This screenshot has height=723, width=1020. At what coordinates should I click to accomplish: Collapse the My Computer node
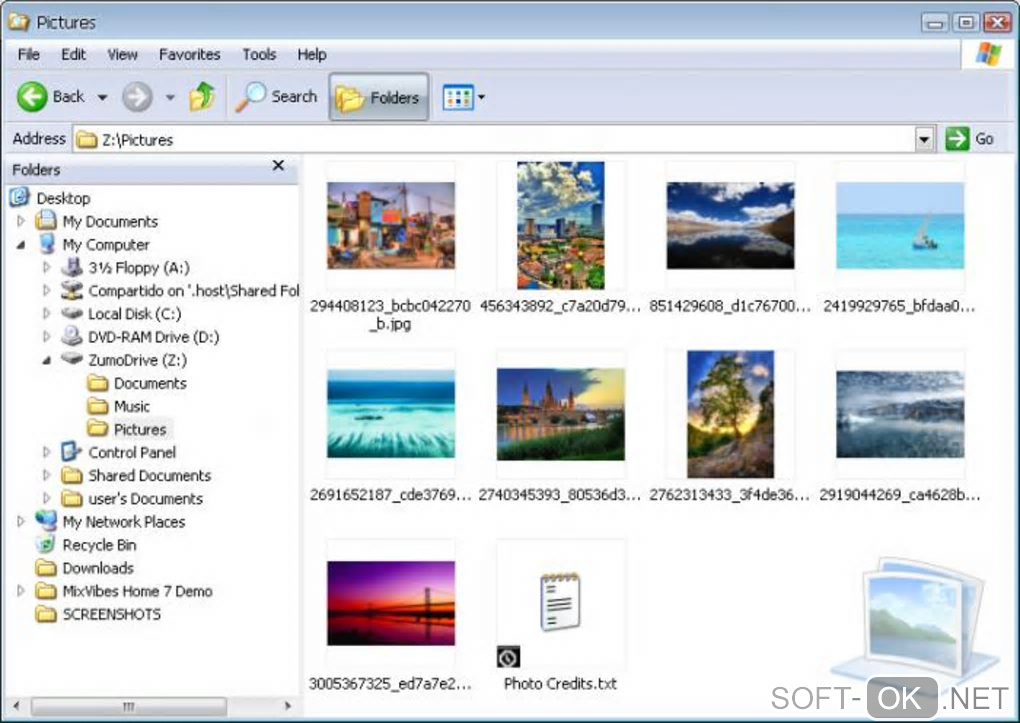coord(21,245)
